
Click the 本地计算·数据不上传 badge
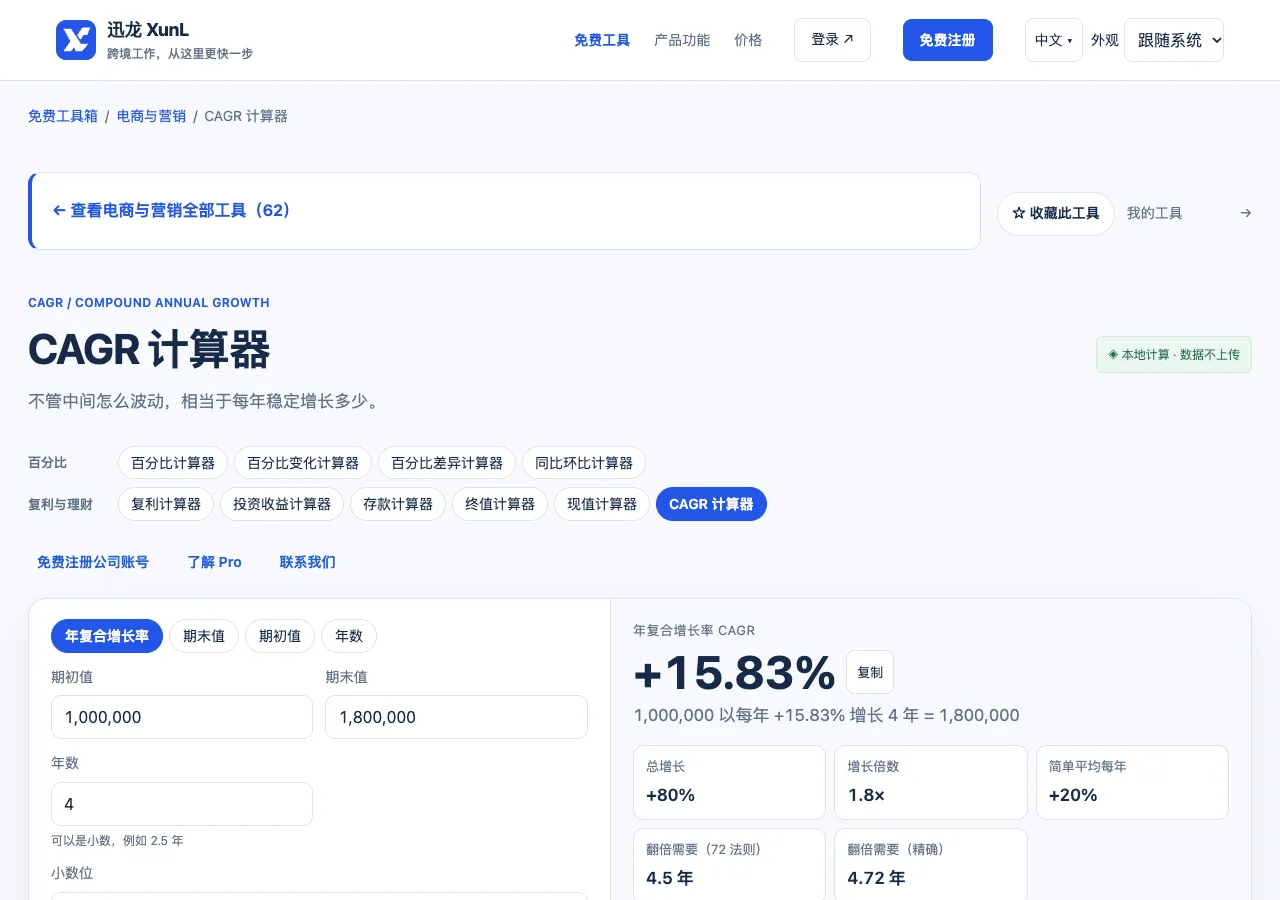point(1174,354)
